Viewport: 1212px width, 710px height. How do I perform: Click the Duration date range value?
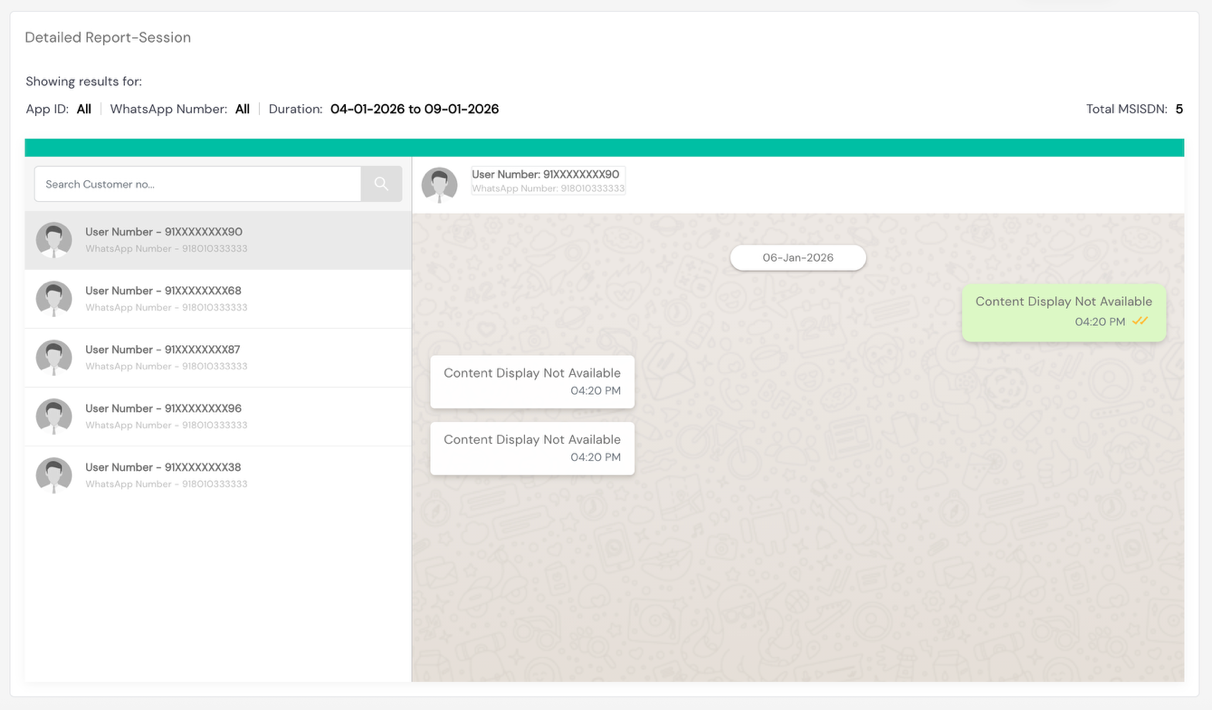point(414,109)
